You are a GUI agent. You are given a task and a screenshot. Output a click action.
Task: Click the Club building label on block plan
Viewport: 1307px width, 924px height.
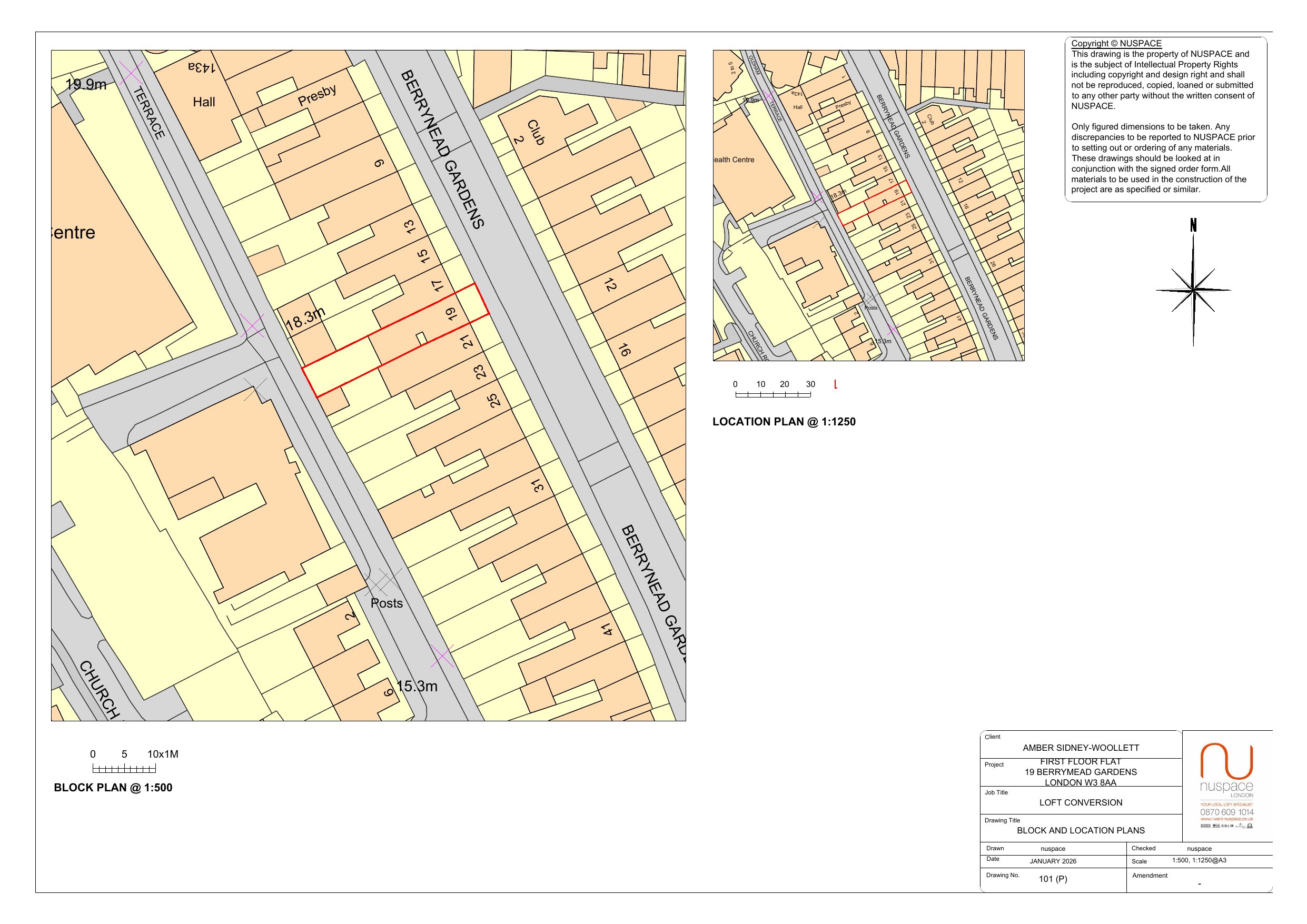[536, 132]
